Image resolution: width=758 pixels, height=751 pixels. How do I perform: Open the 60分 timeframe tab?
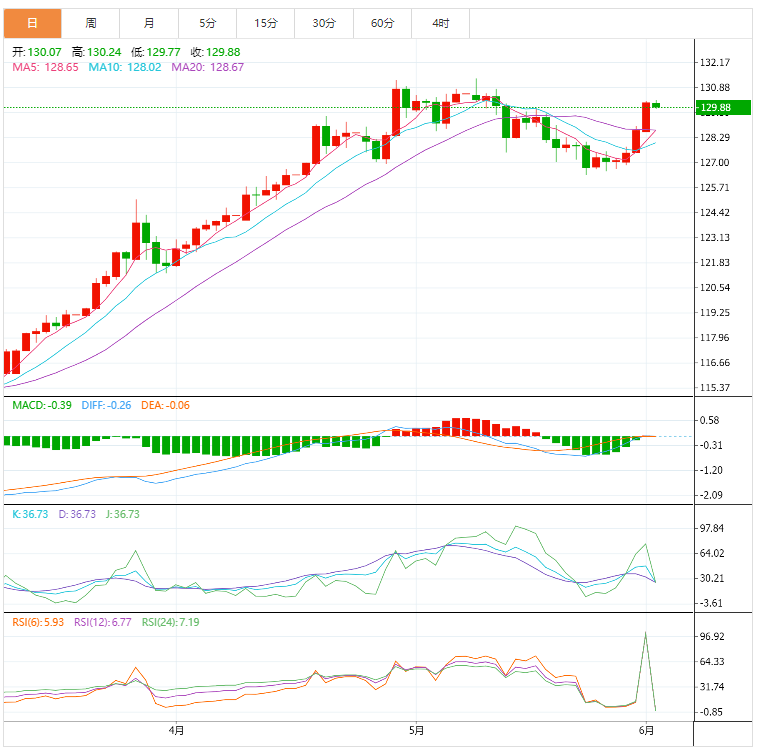point(382,22)
